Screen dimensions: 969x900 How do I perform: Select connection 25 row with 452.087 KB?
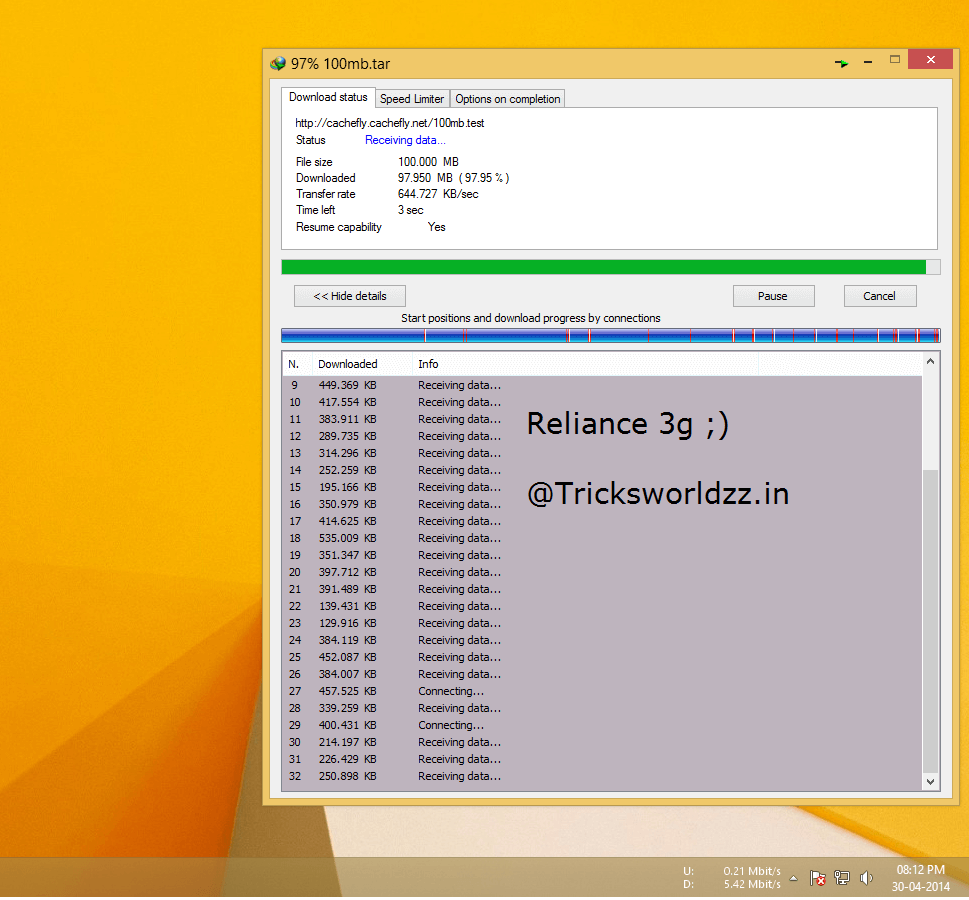[603, 657]
